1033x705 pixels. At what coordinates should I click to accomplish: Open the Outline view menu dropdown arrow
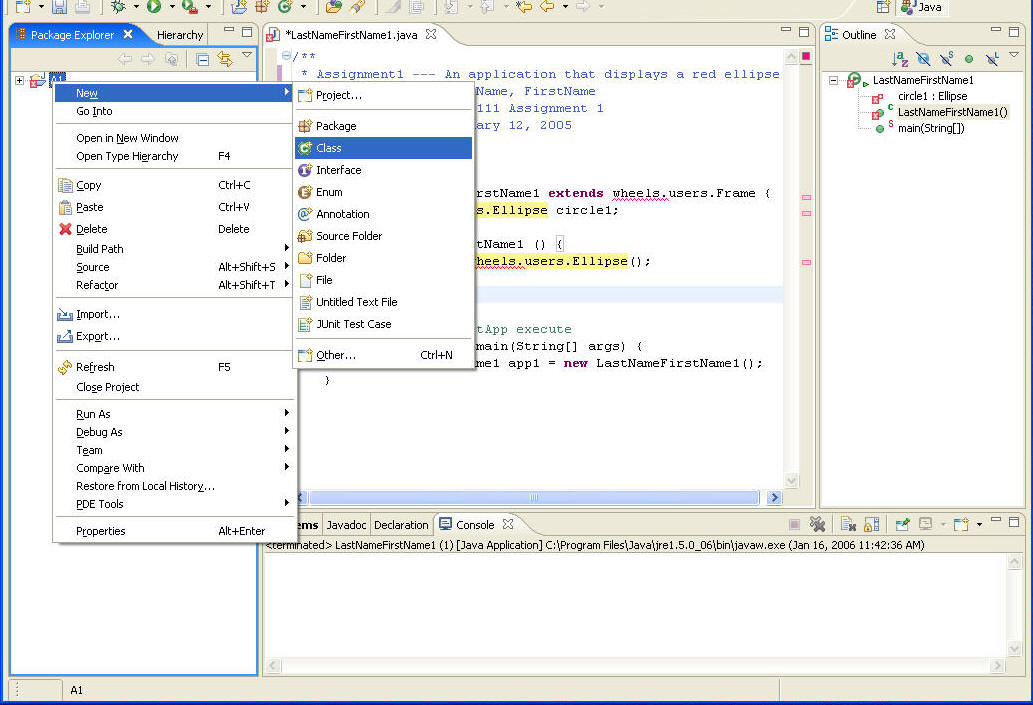tap(1014, 56)
